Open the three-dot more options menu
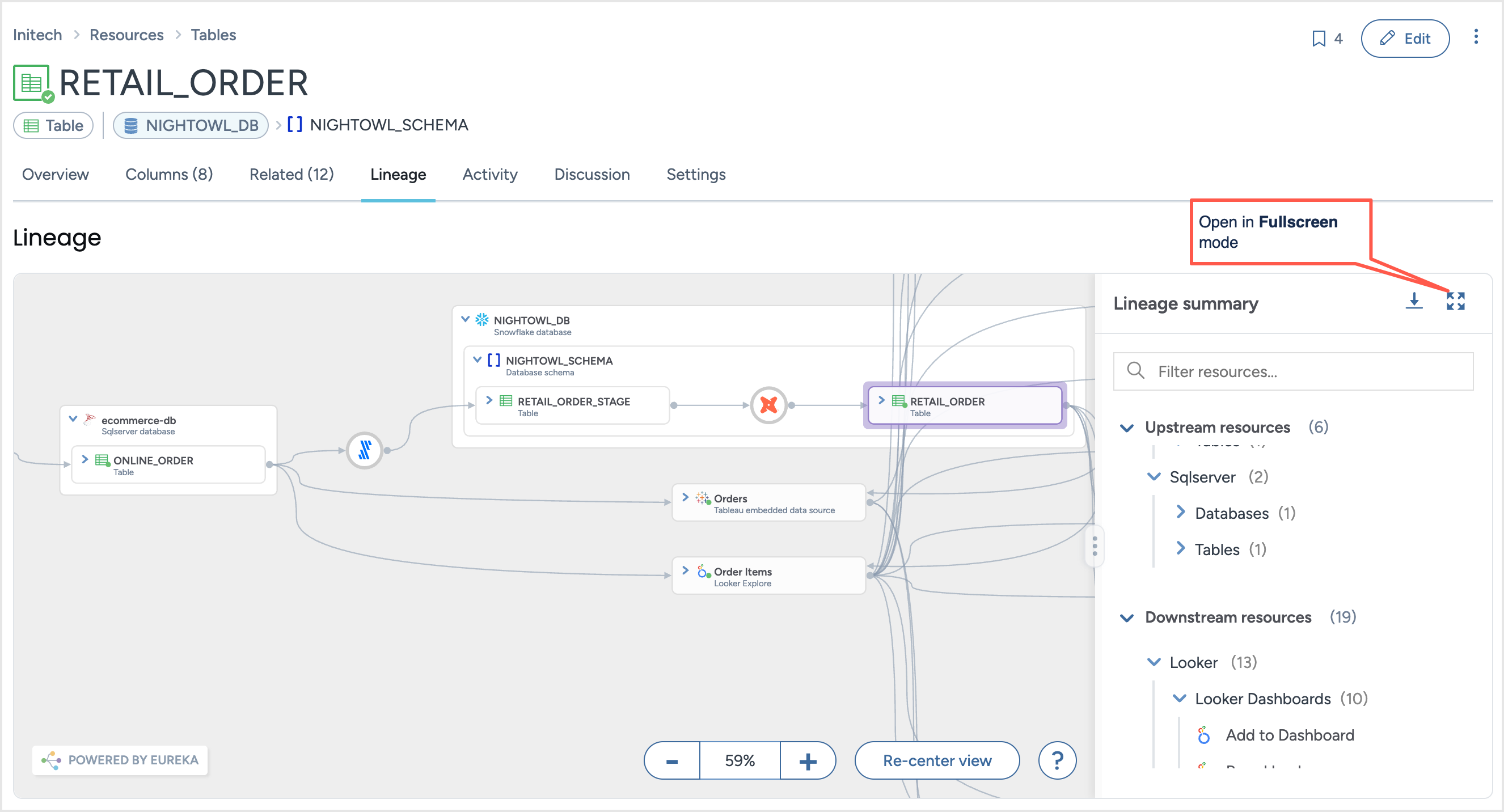 1476,37
